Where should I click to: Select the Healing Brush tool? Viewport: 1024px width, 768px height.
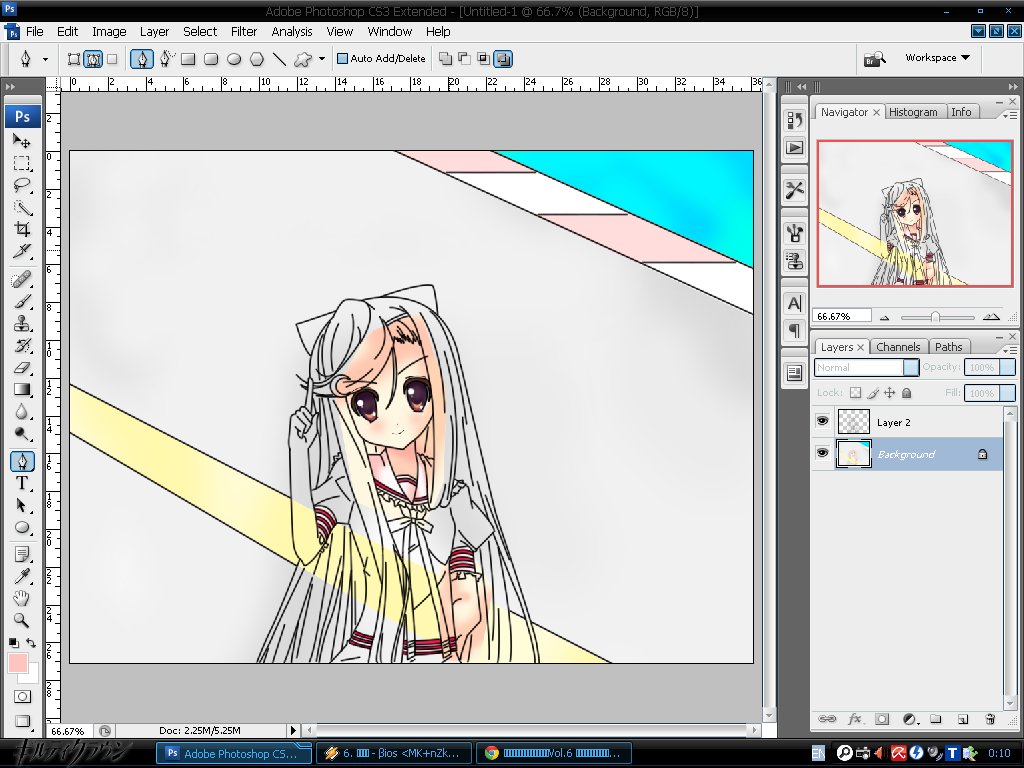pyautogui.click(x=22, y=280)
